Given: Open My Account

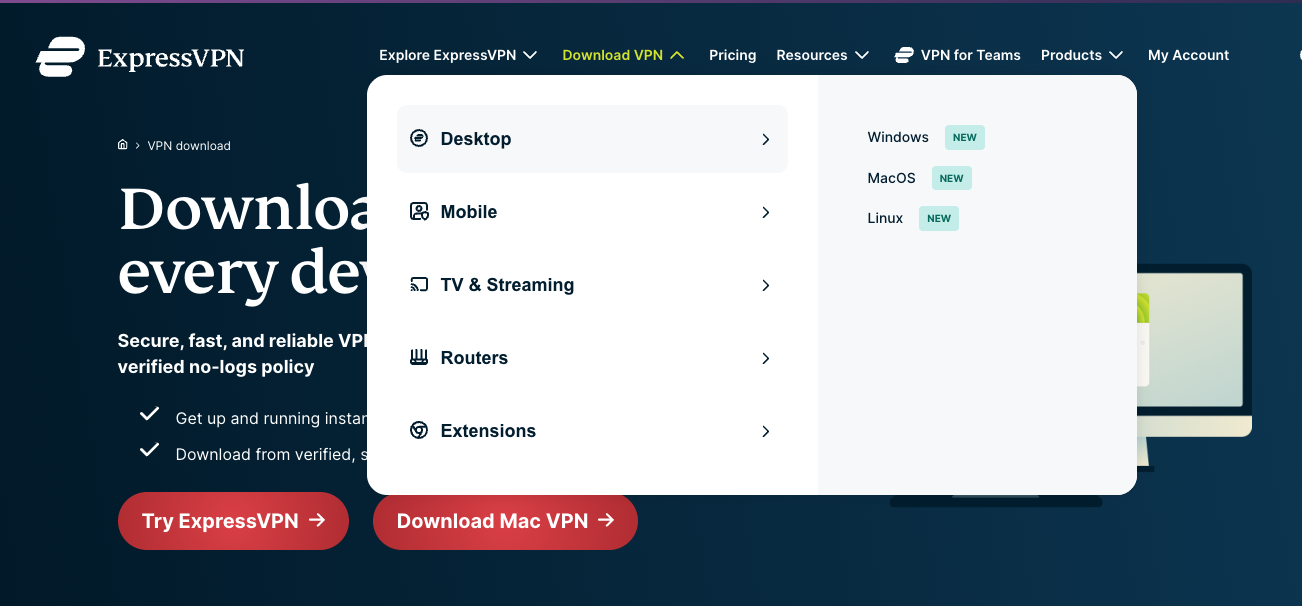Looking at the screenshot, I should pos(1189,55).
